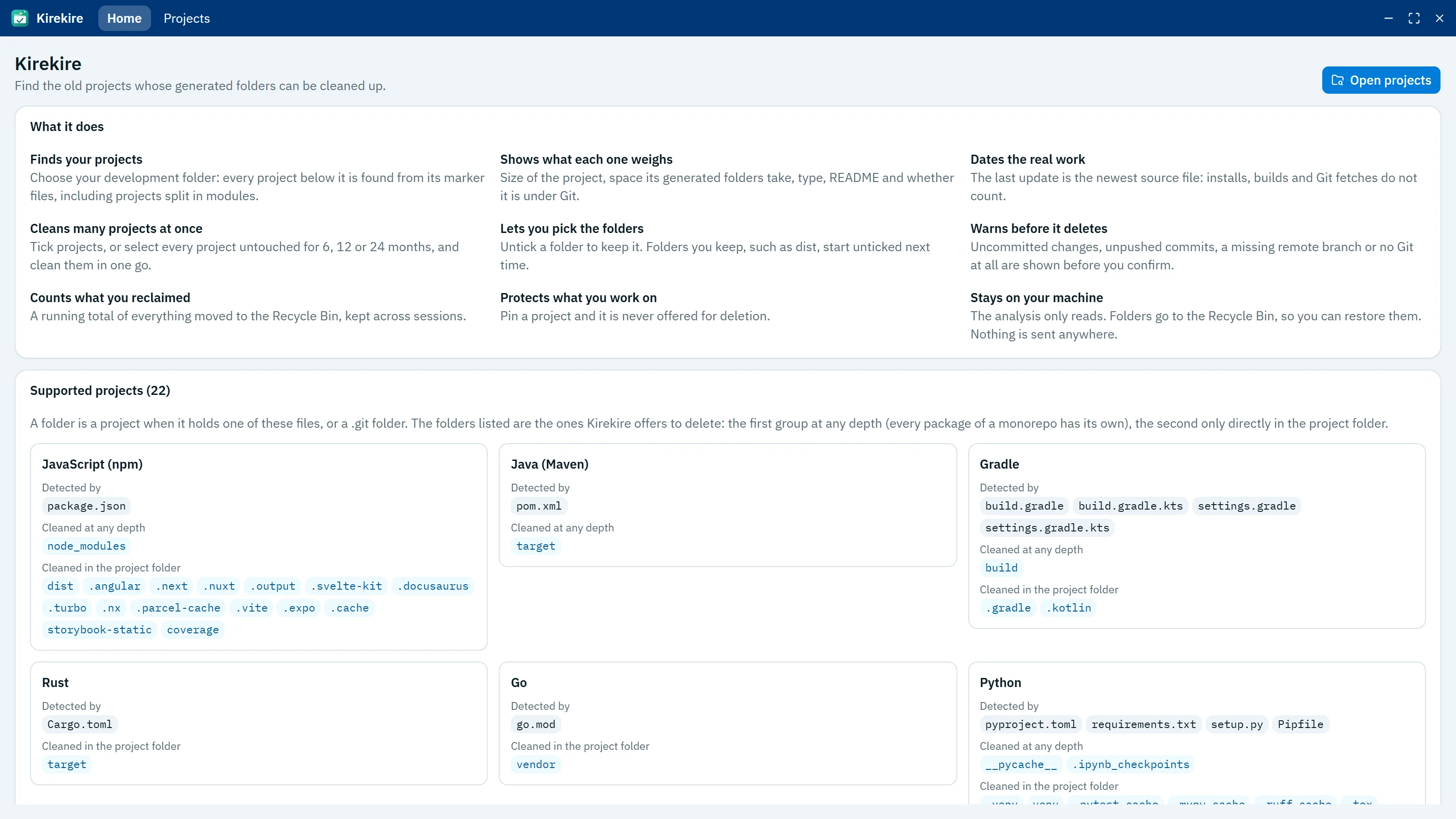Select the vendor folder chip

tap(535, 765)
